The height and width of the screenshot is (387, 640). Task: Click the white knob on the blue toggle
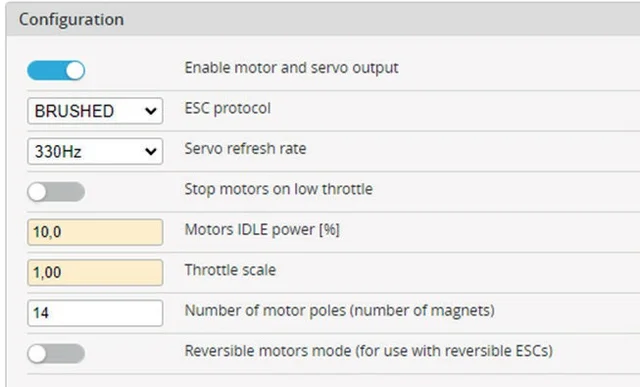(x=75, y=71)
